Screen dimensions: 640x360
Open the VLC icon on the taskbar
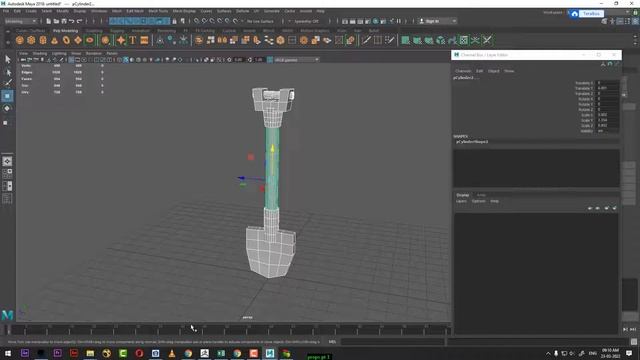point(172,353)
